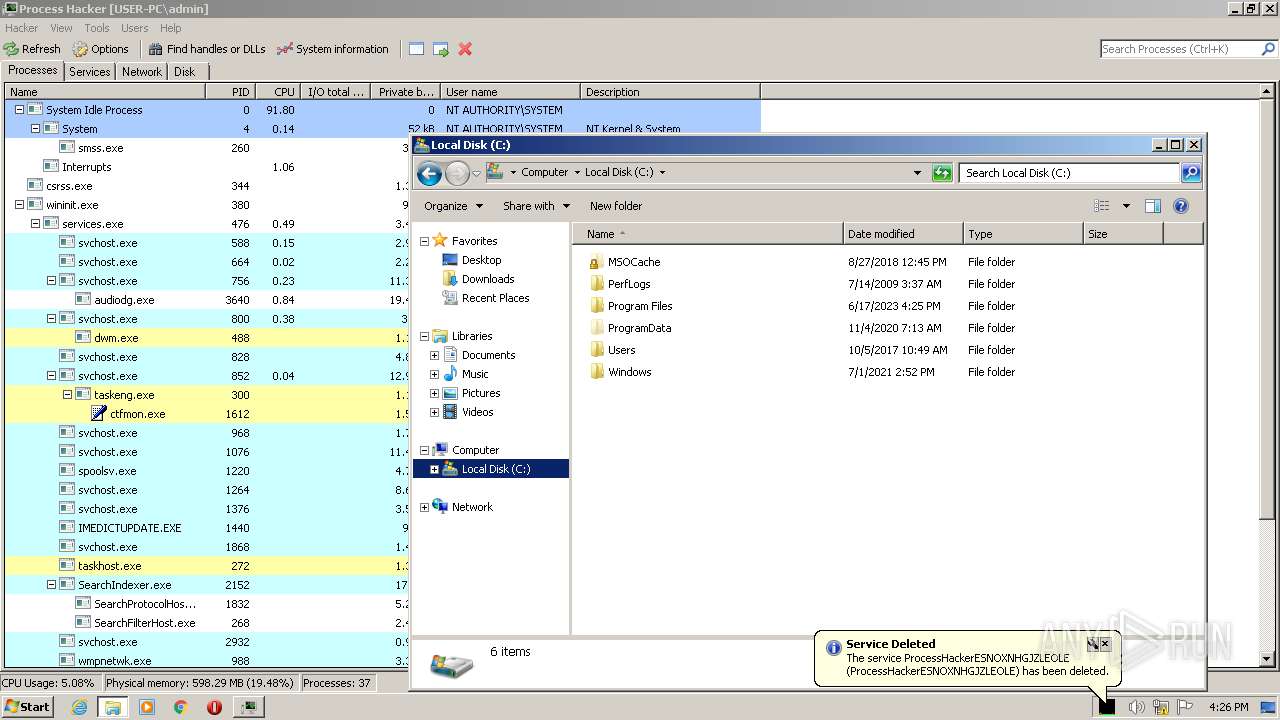Change view icon in Explorer toolbar
The image size is (1280, 720).
[x=1101, y=206]
